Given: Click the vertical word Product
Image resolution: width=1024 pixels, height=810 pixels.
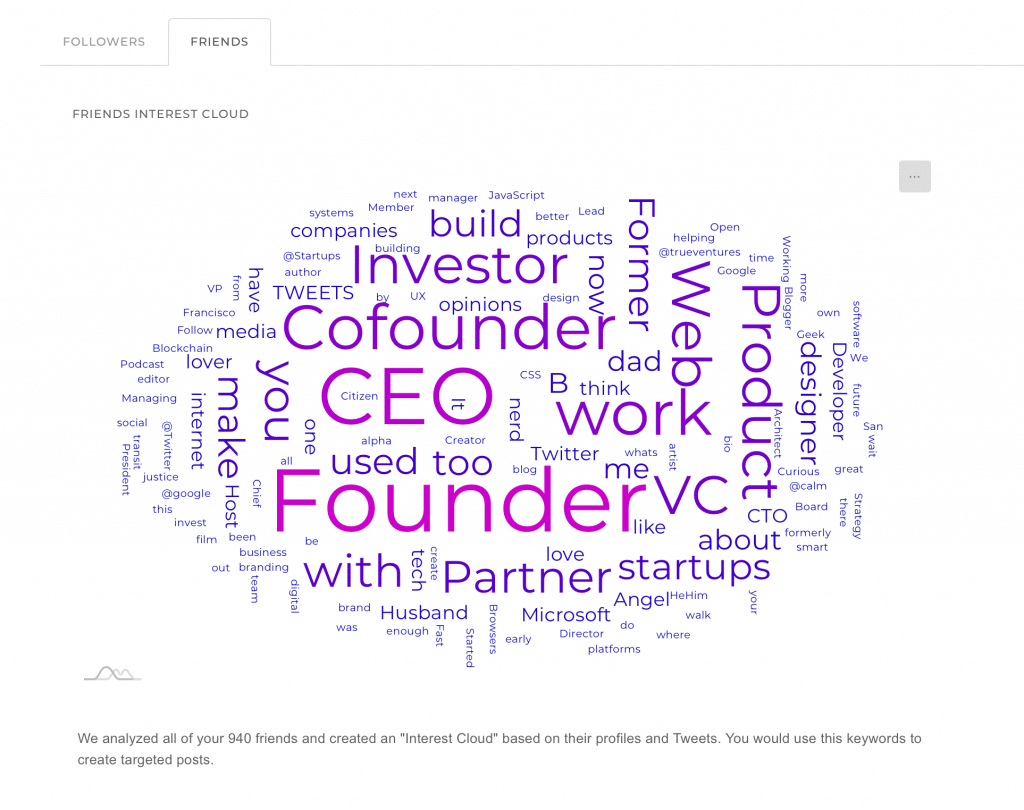Looking at the screenshot, I should [x=760, y=393].
